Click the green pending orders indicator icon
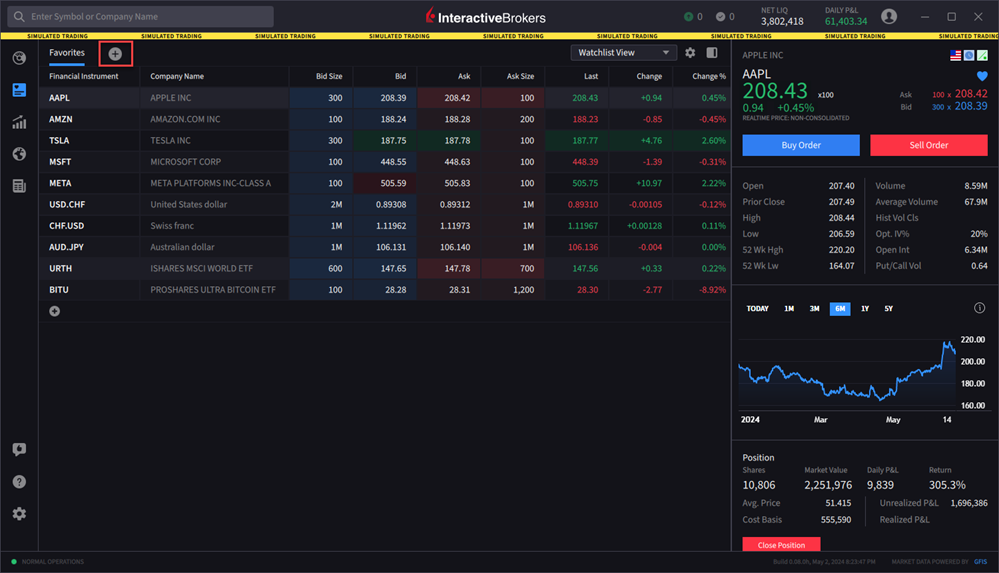This screenshot has height=573, width=999. [x=688, y=17]
